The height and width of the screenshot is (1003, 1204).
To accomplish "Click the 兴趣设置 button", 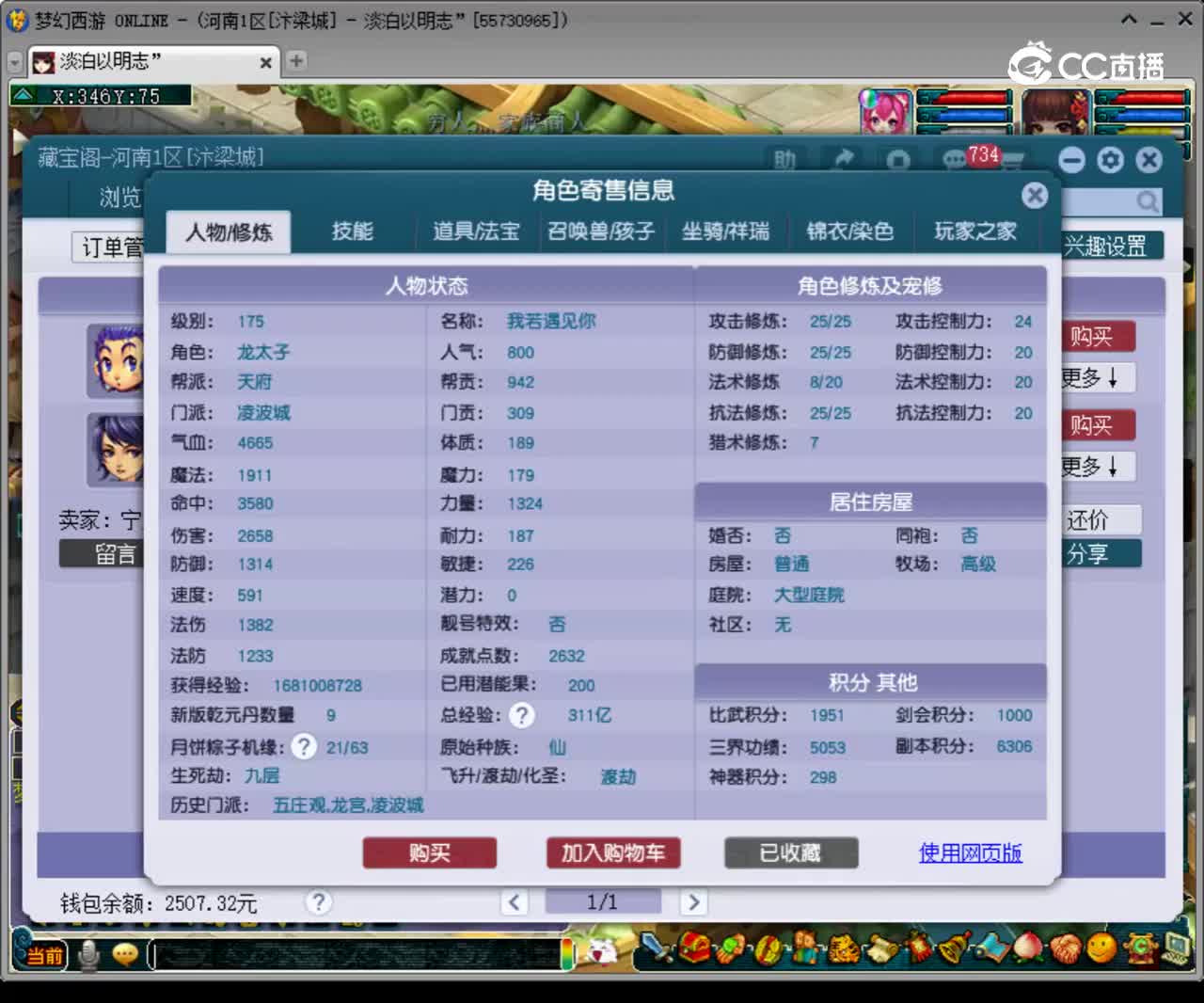I will point(1110,247).
